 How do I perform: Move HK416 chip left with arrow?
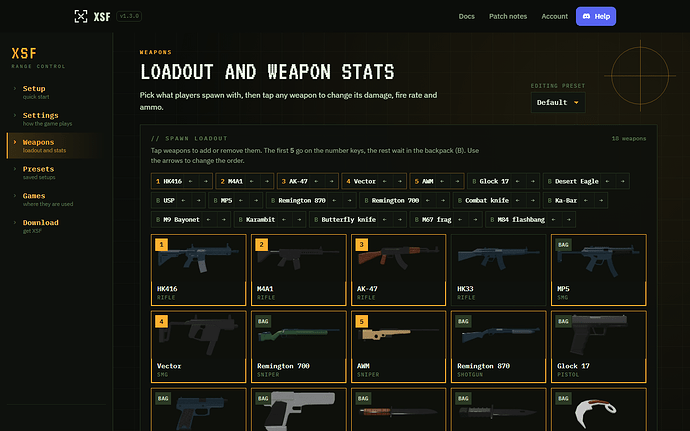[191, 181]
